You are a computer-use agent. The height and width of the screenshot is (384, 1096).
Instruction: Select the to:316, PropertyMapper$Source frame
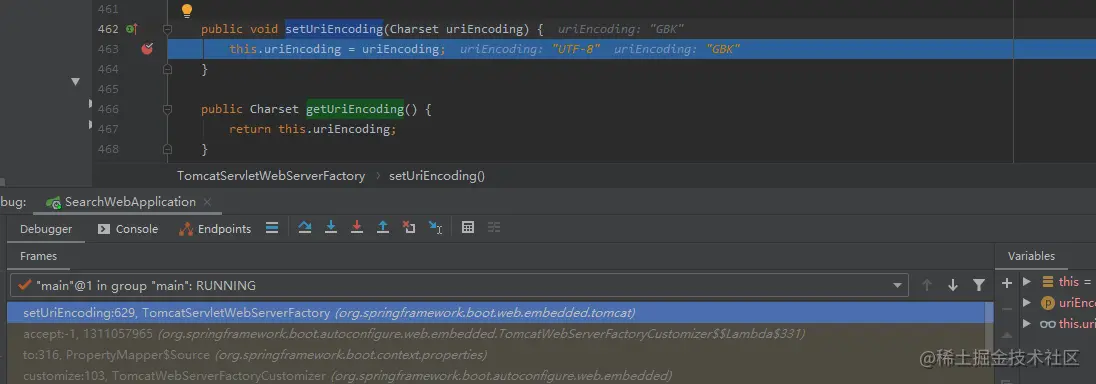click(x=496, y=355)
